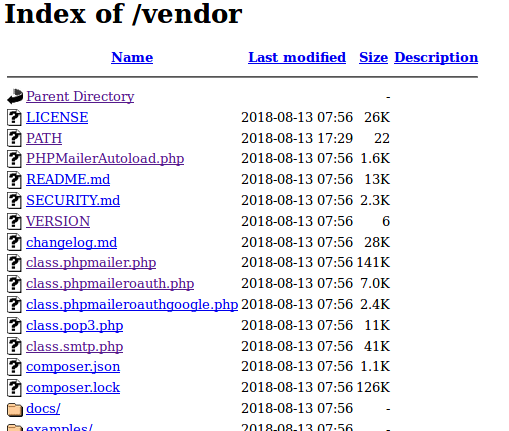Open the Parent Directory link
Image resolution: width=509 pixels, height=431 pixels.
80,97
